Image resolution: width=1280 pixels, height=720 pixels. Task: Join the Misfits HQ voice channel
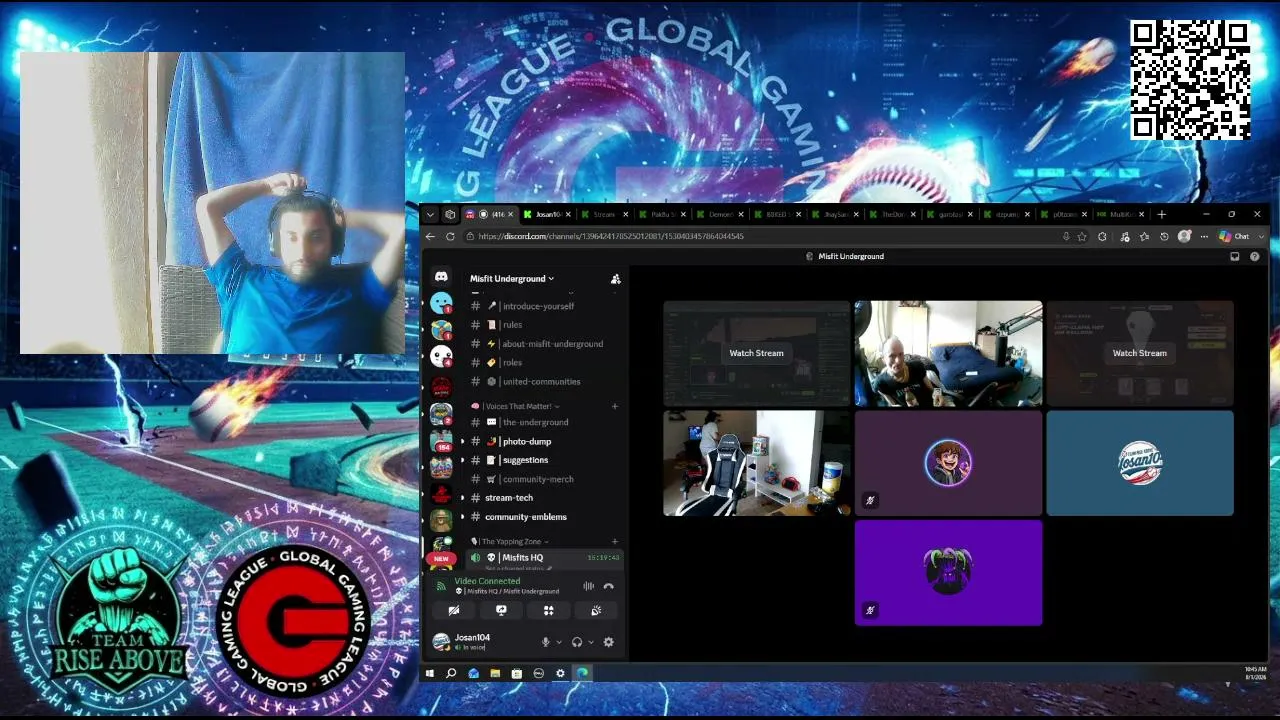pyautogui.click(x=544, y=558)
